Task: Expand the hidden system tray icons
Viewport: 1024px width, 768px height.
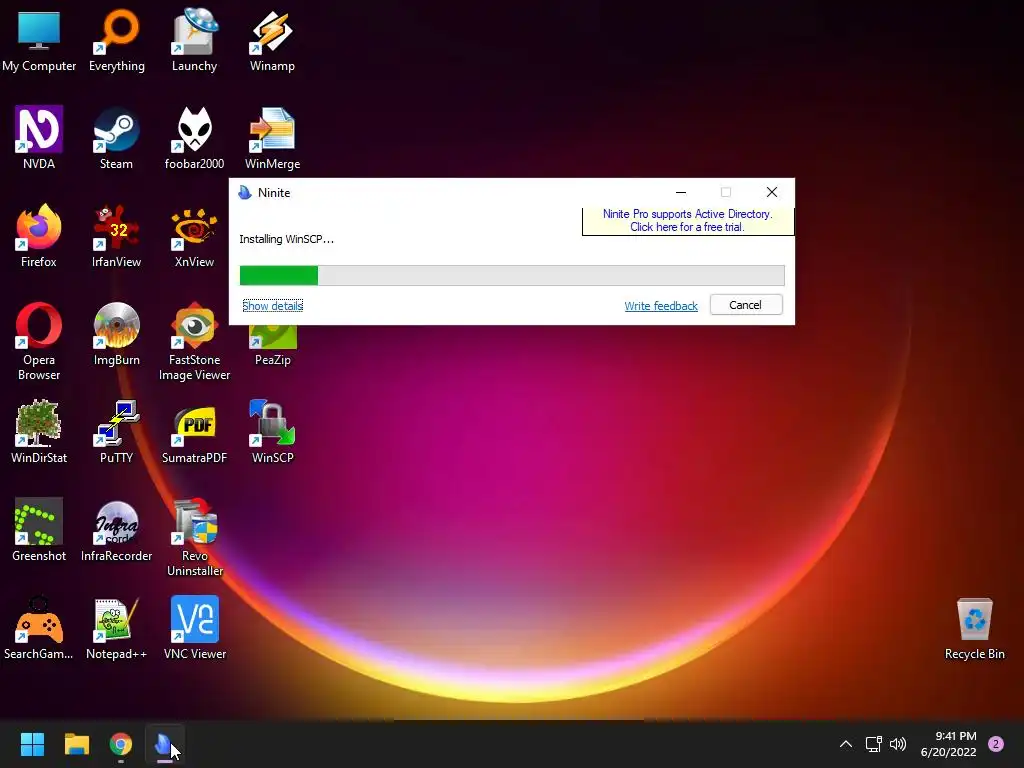Action: (x=846, y=744)
